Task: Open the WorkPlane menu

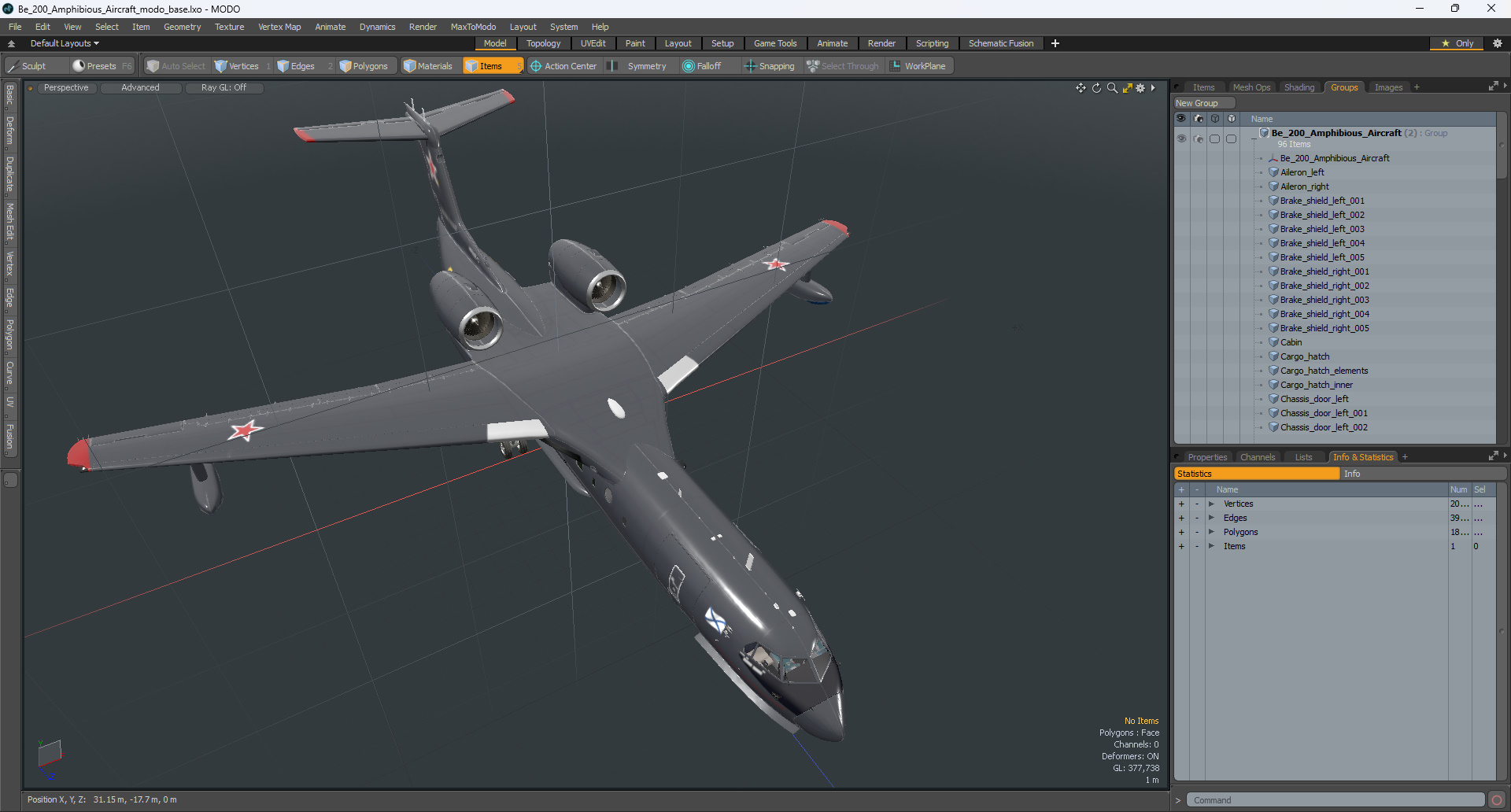Action: pyautogui.click(x=918, y=66)
